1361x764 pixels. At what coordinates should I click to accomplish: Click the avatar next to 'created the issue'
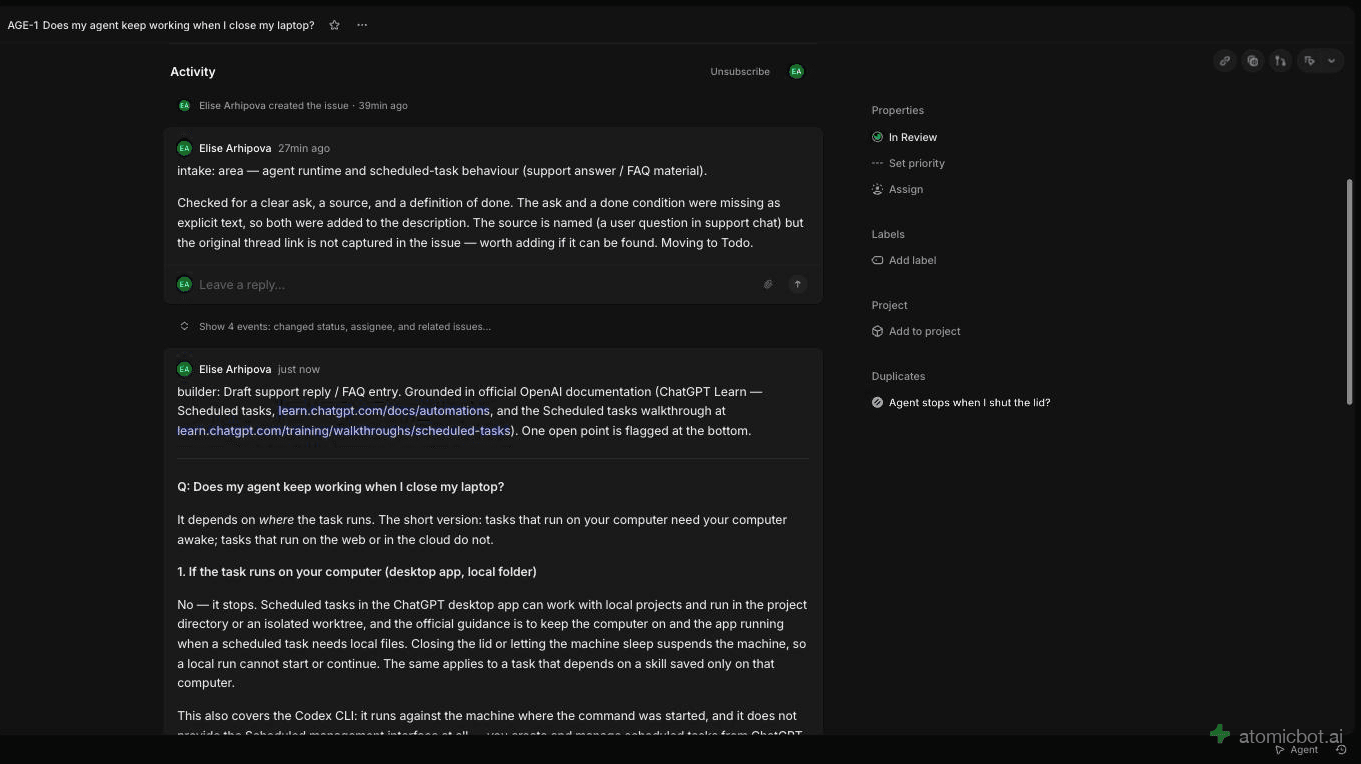[x=184, y=106]
